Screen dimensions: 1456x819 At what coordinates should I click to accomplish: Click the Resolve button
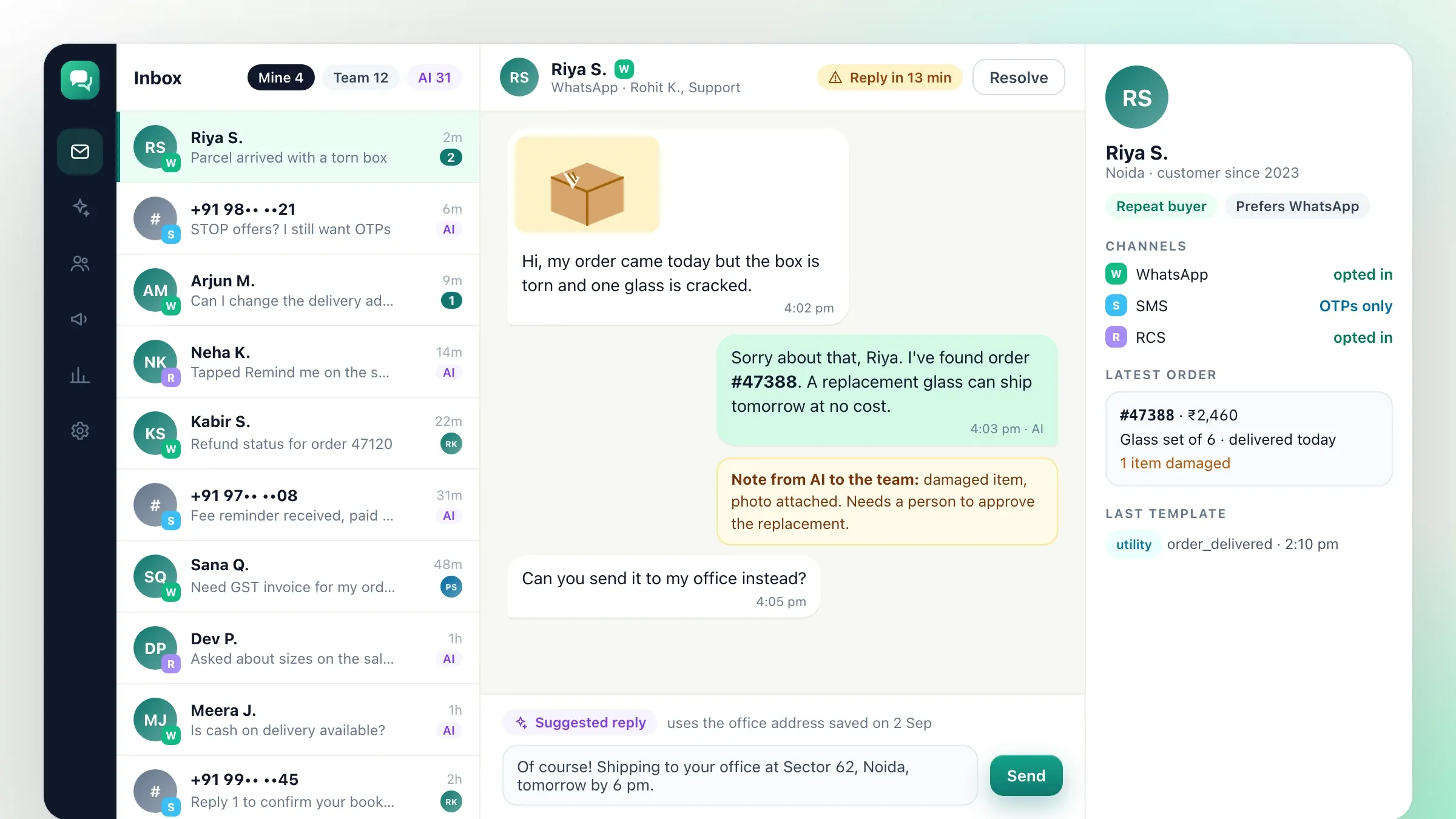tap(1019, 78)
